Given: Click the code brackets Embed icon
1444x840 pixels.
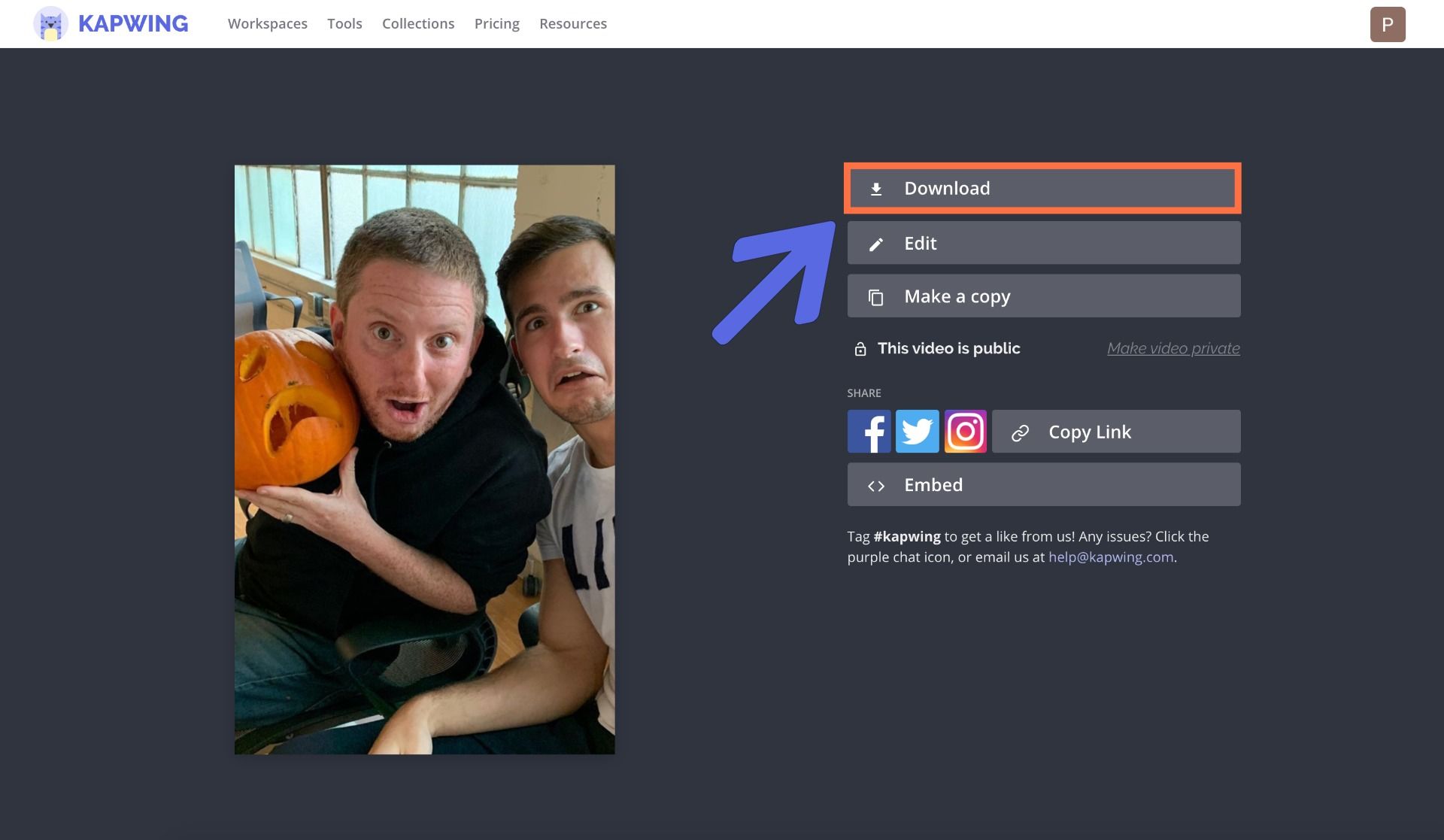Looking at the screenshot, I should click(876, 487).
